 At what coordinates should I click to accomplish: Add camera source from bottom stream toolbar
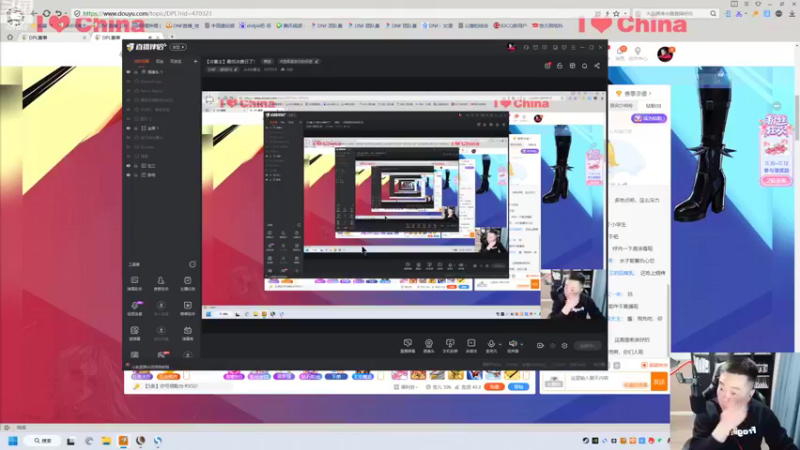click(x=429, y=345)
